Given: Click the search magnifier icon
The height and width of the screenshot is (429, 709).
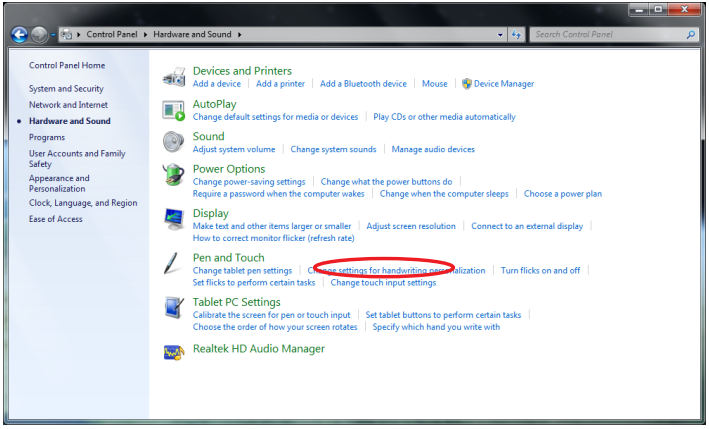Looking at the screenshot, I should coord(690,34).
